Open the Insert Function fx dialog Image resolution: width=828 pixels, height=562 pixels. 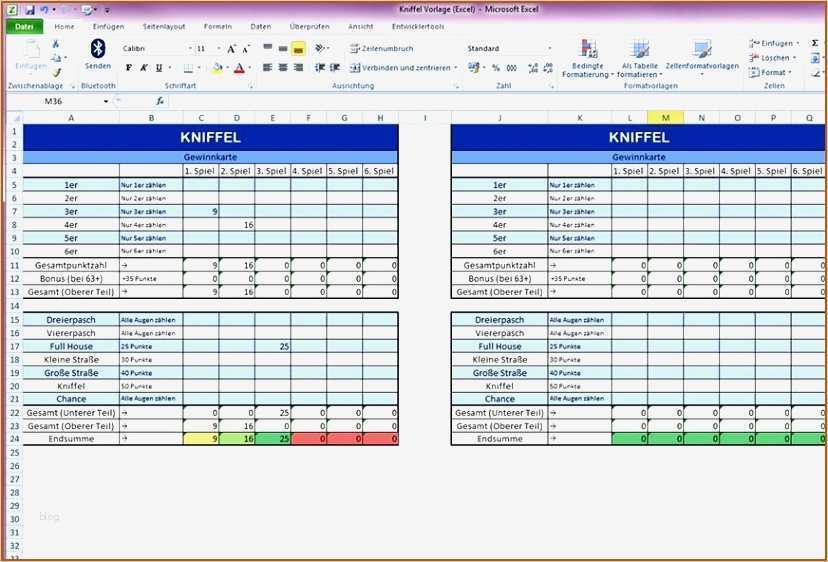pyautogui.click(x=160, y=101)
